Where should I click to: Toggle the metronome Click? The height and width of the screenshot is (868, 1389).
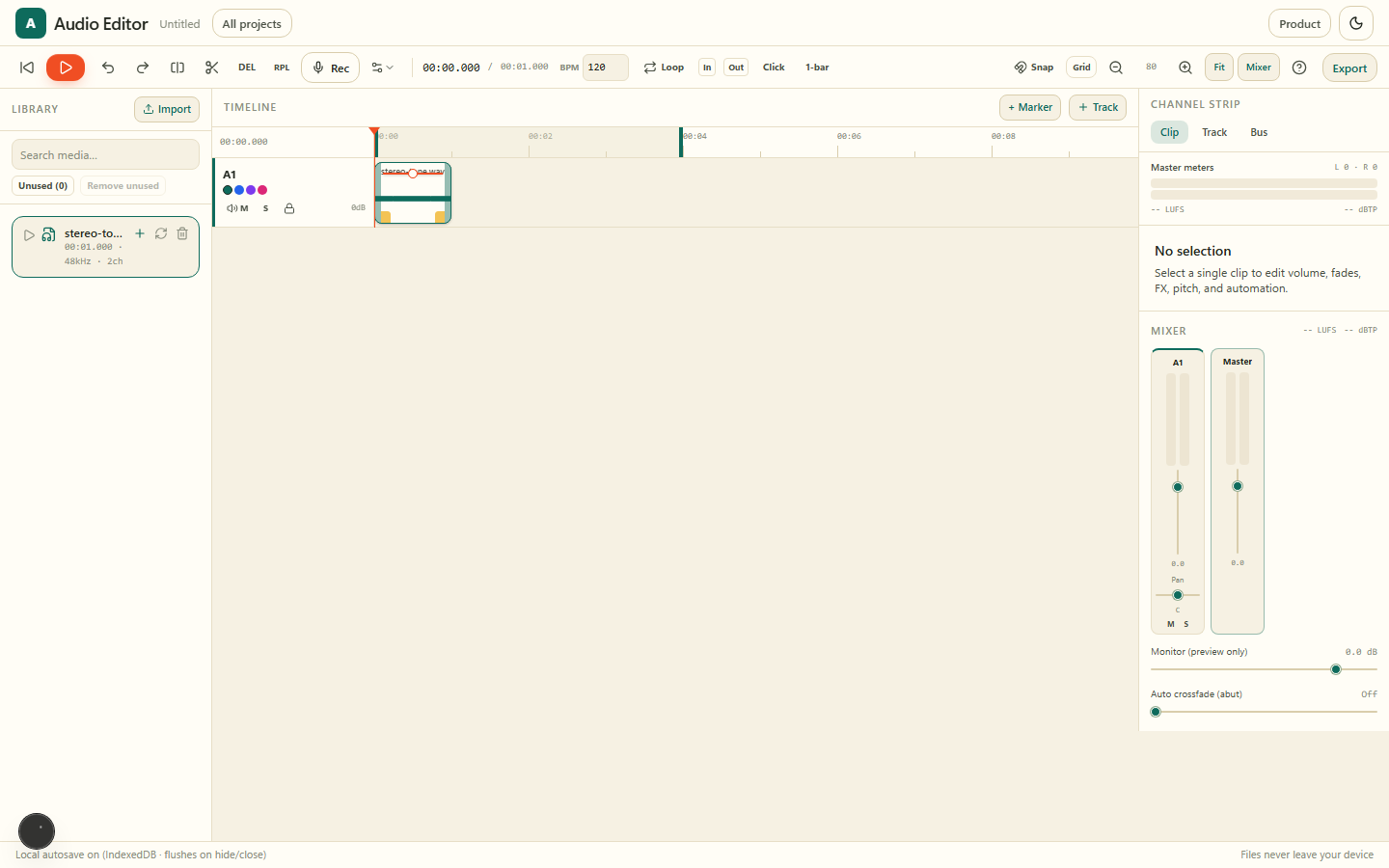point(774,68)
